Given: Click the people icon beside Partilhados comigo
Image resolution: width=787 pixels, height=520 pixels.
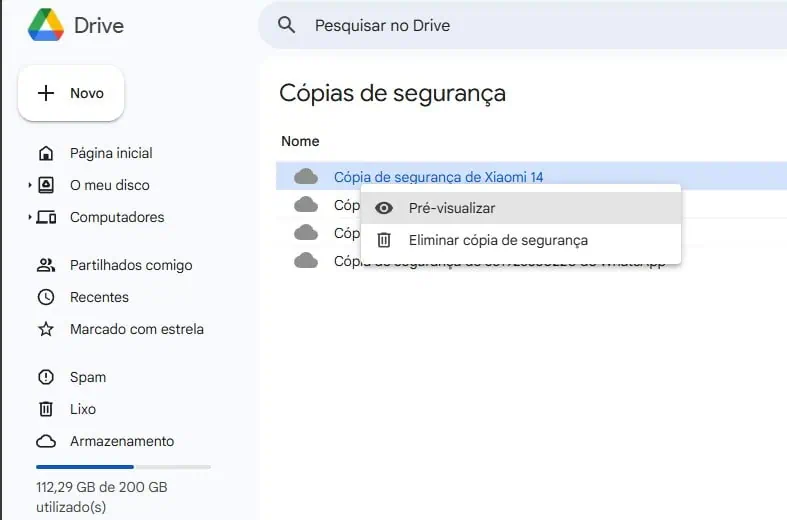Looking at the screenshot, I should click(x=46, y=265).
